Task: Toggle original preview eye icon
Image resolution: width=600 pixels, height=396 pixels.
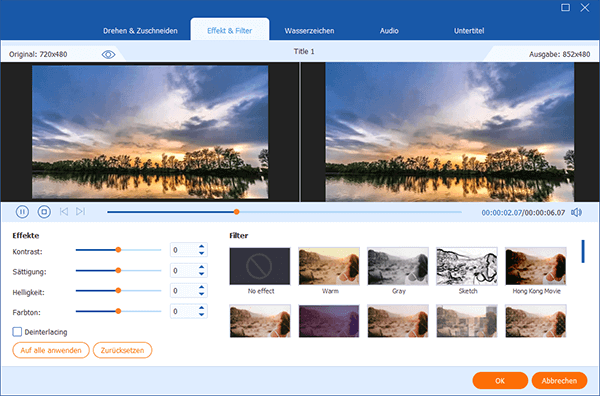Action: coord(108,55)
